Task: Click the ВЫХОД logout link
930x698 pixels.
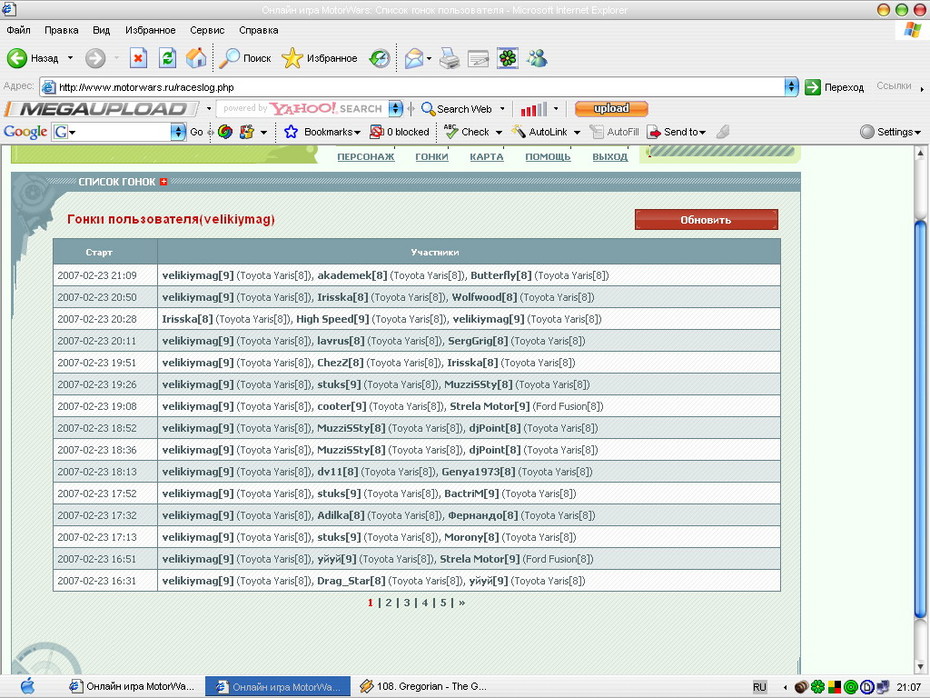Action: click(x=610, y=157)
